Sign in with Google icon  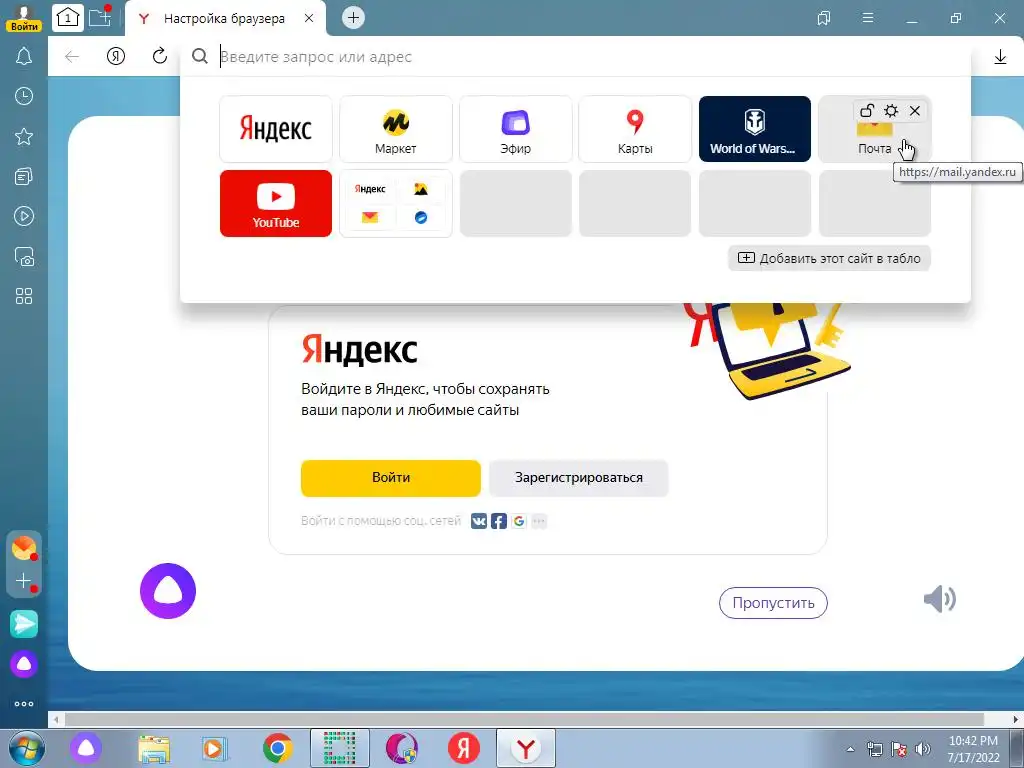pyautogui.click(x=519, y=520)
